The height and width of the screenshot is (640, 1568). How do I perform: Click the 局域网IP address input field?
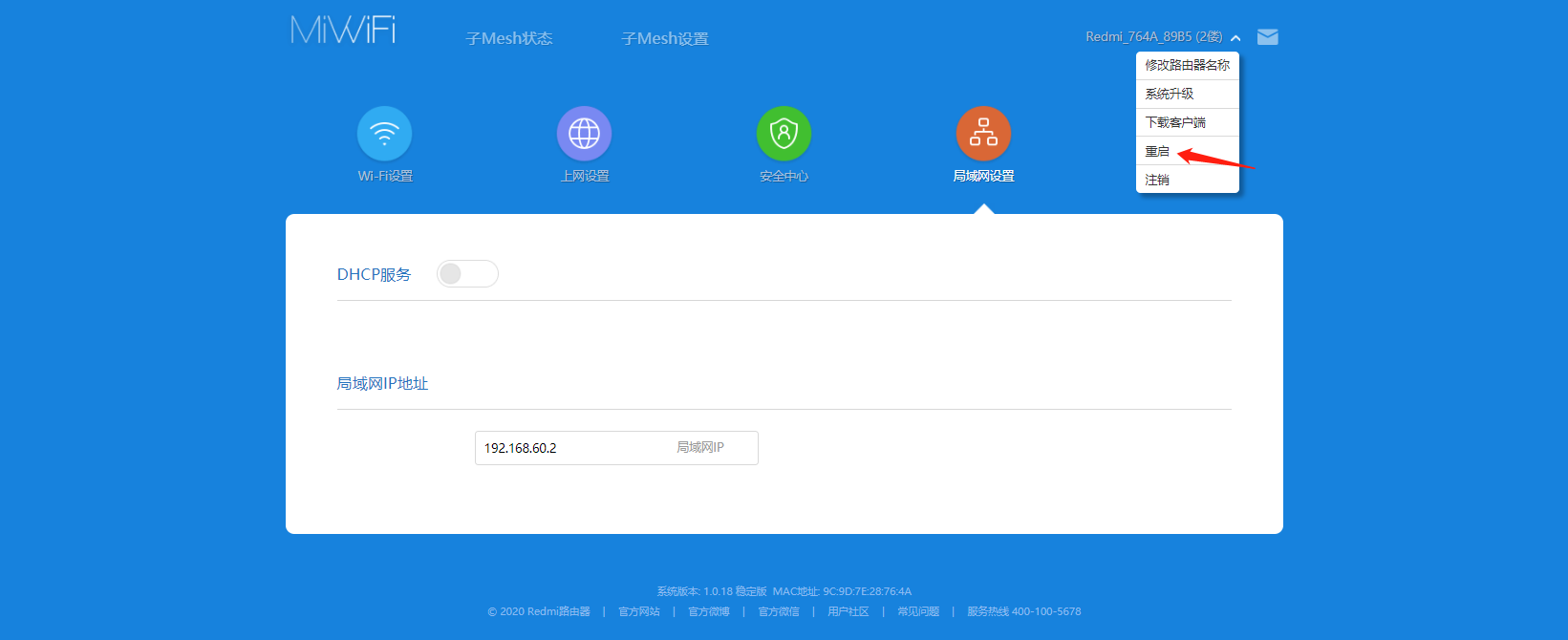[x=616, y=448]
